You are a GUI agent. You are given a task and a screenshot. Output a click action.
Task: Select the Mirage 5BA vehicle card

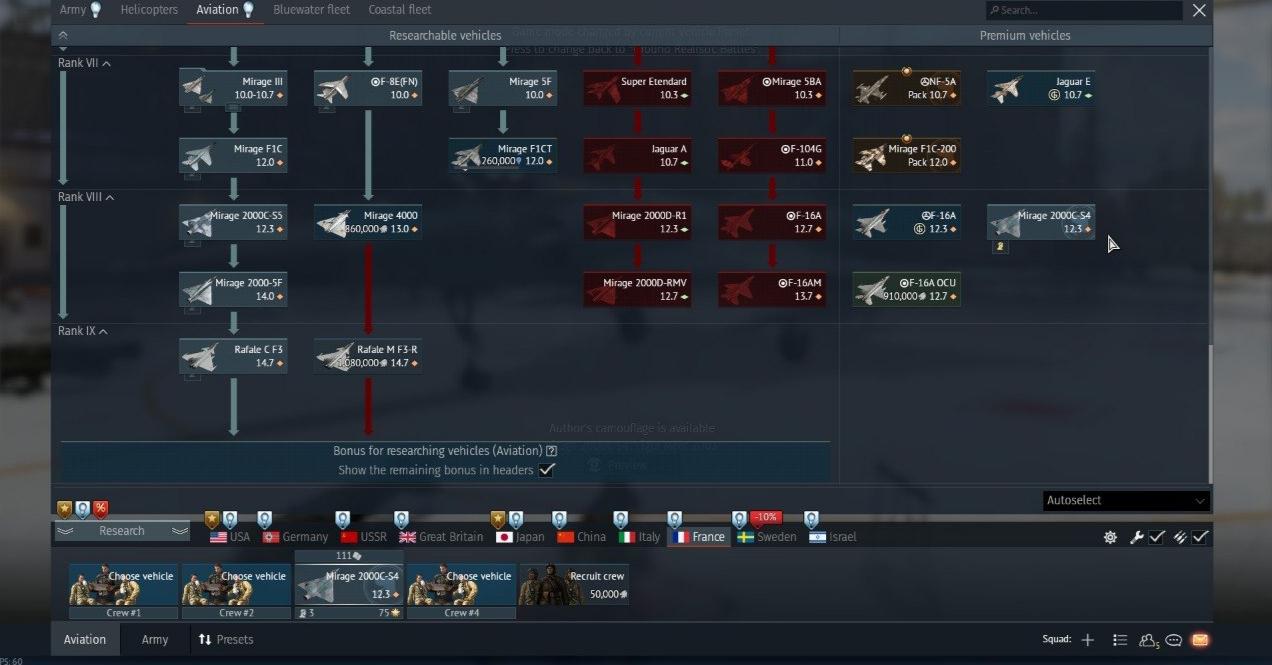(x=772, y=88)
